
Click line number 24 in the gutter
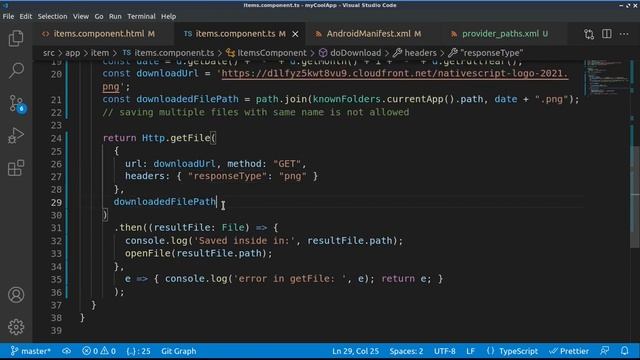point(56,138)
